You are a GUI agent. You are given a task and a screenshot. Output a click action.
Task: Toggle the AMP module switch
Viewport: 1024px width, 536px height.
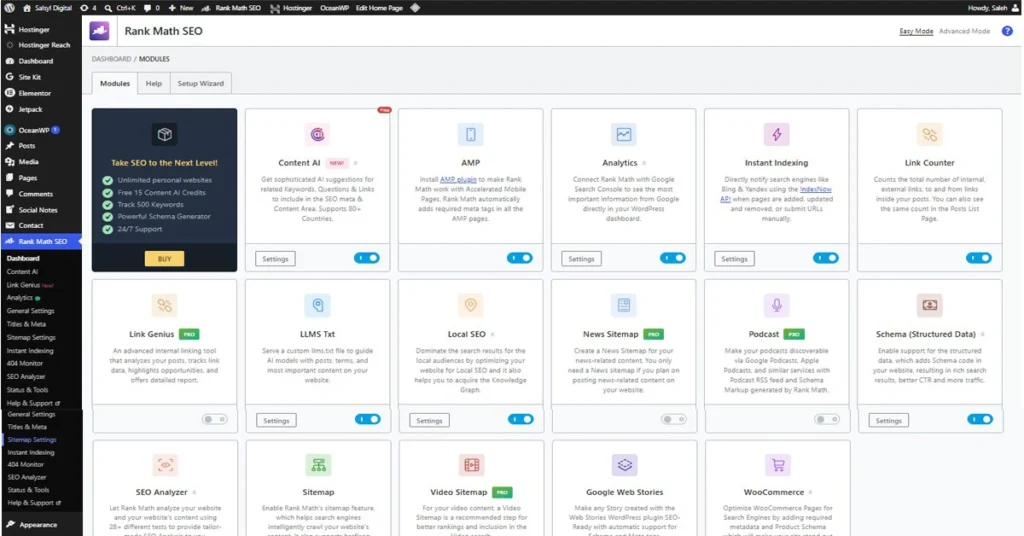click(520, 258)
